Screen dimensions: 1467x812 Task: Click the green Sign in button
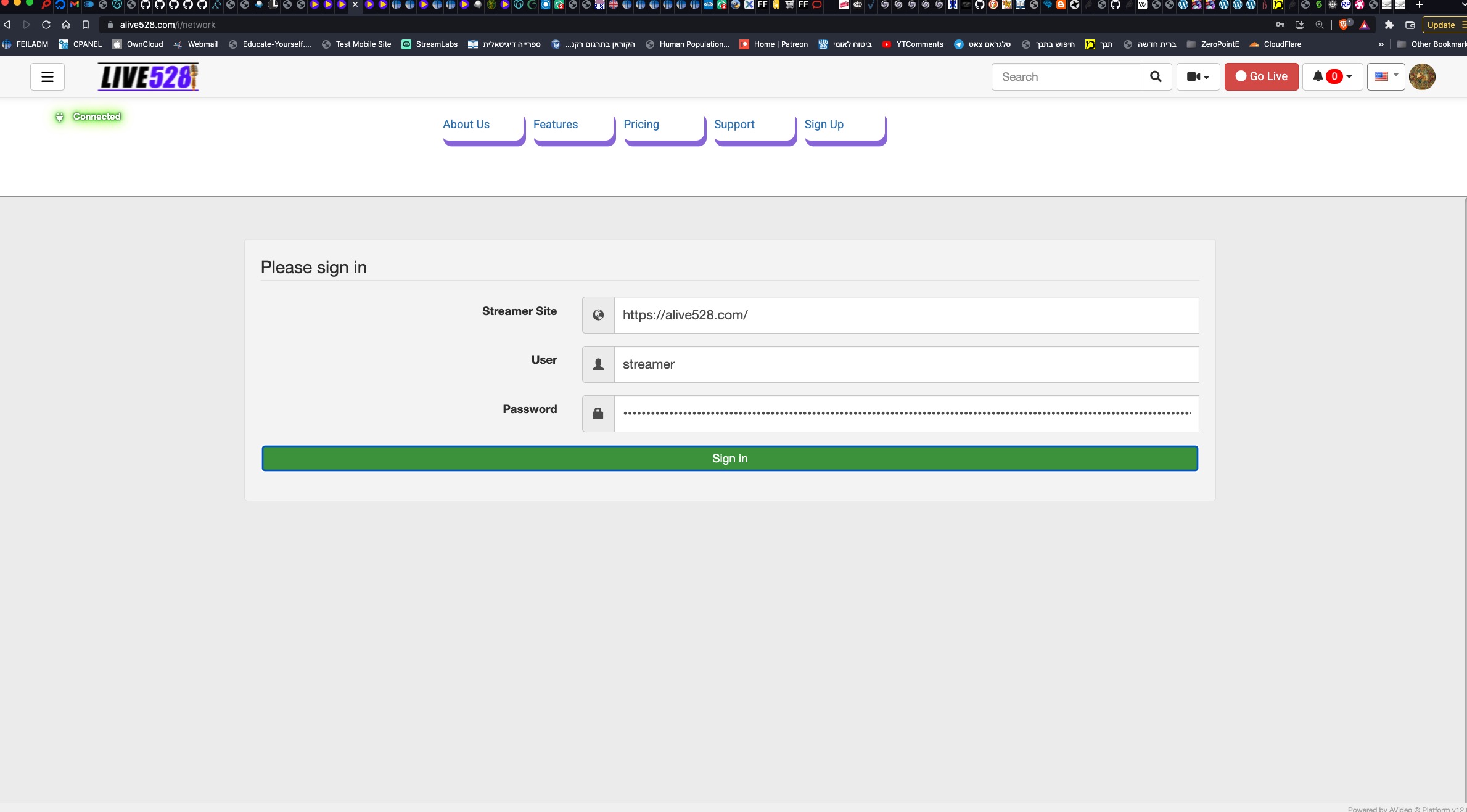coord(729,459)
